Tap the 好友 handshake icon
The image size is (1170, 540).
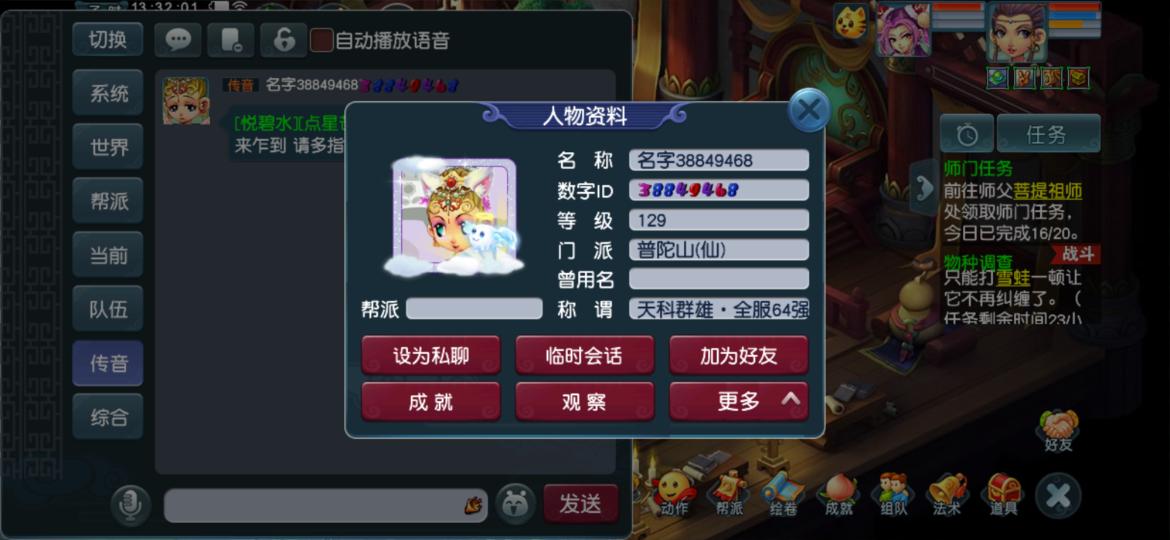click(1058, 430)
